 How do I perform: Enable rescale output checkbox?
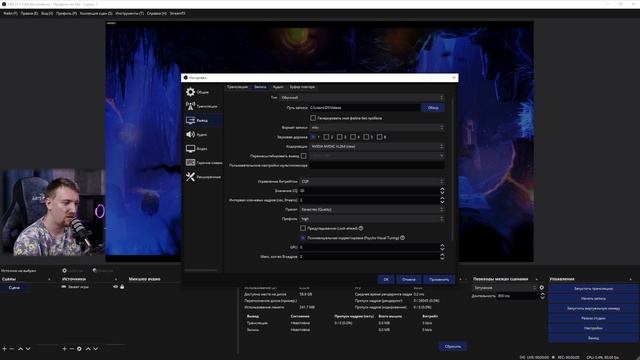coord(303,156)
